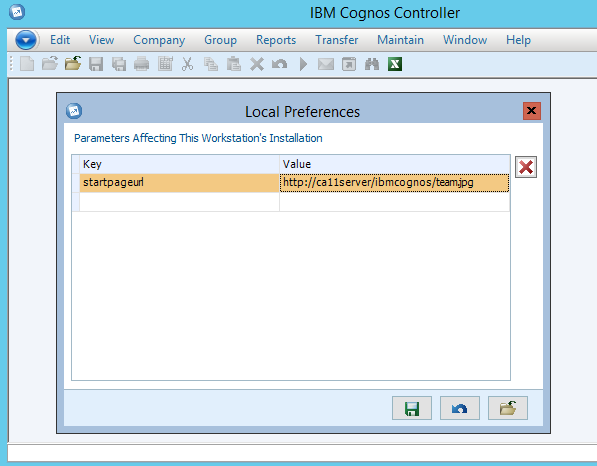Click the yellow open folder toolbar icon
597x466 pixels.
[x=73, y=64]
